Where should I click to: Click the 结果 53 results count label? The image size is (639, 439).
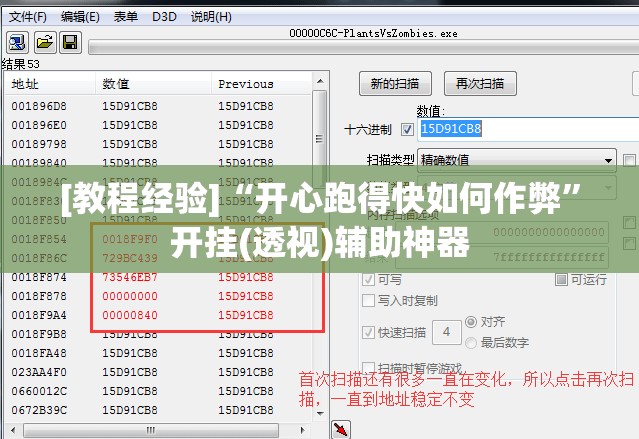(20, 64)
